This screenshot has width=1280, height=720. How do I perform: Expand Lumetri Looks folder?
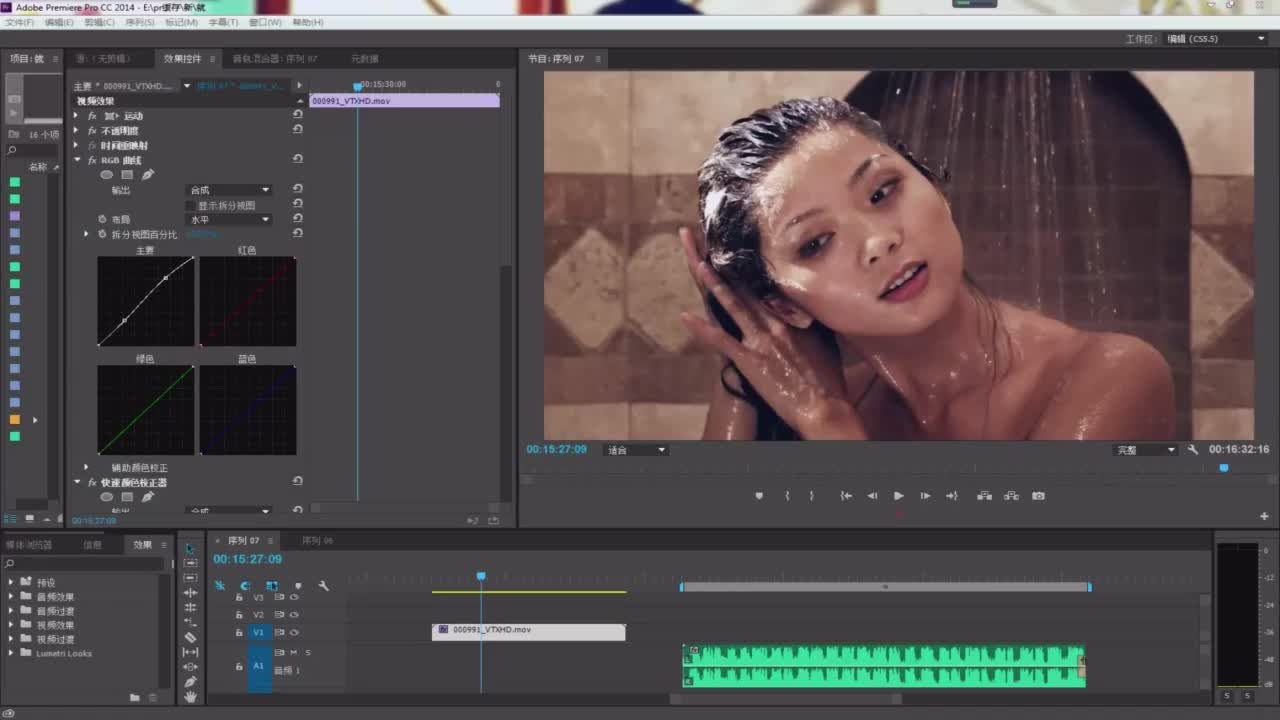coord(11,653)
